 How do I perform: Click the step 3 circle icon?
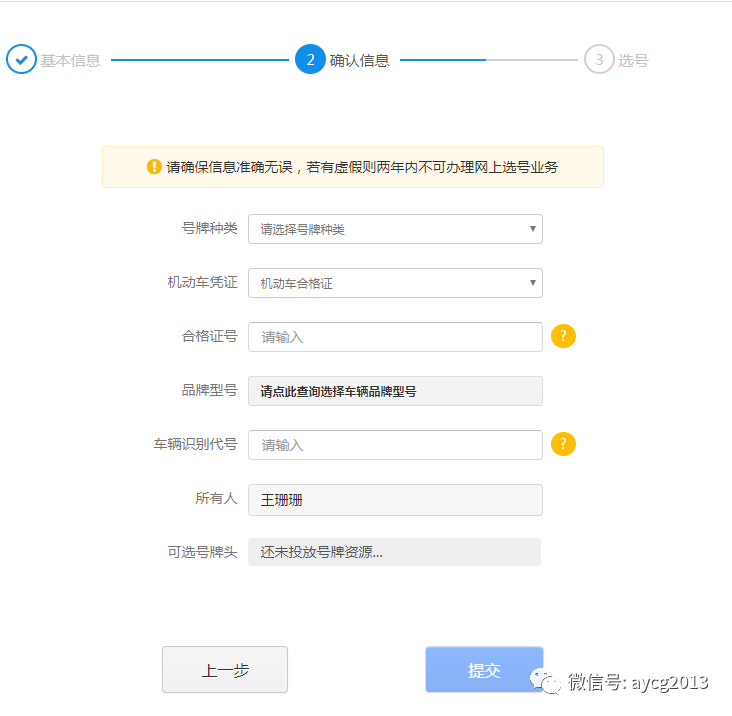point(599,59)
